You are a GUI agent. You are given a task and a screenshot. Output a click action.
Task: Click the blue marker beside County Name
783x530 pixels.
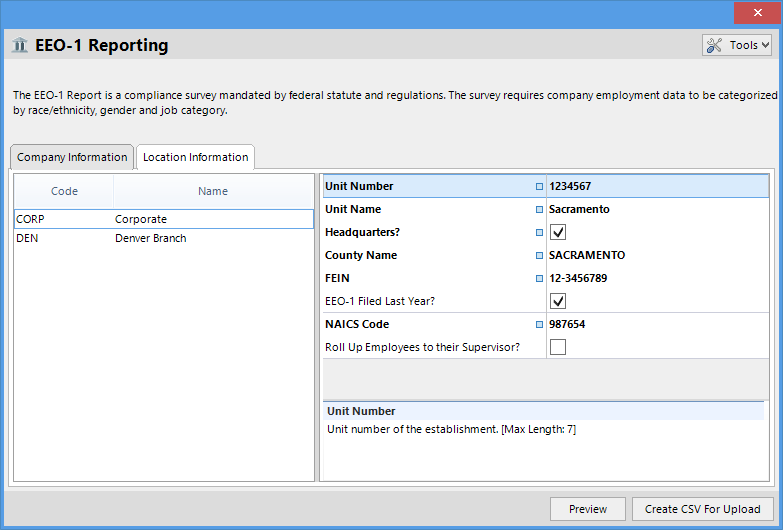pyautogui.click(x=539, y=255)
